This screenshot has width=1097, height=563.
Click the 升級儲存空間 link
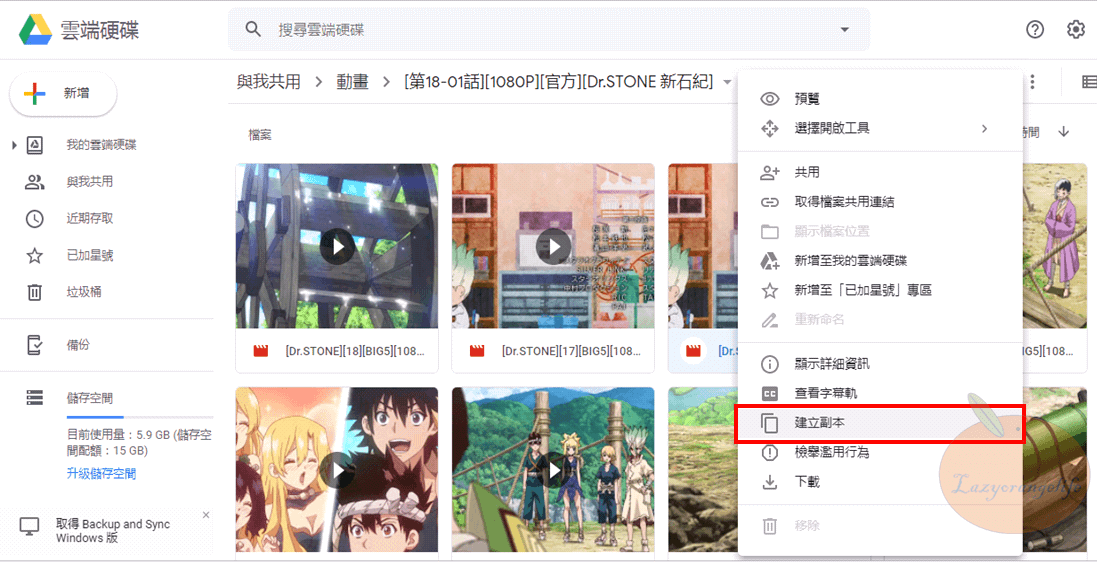coord(101,473)
